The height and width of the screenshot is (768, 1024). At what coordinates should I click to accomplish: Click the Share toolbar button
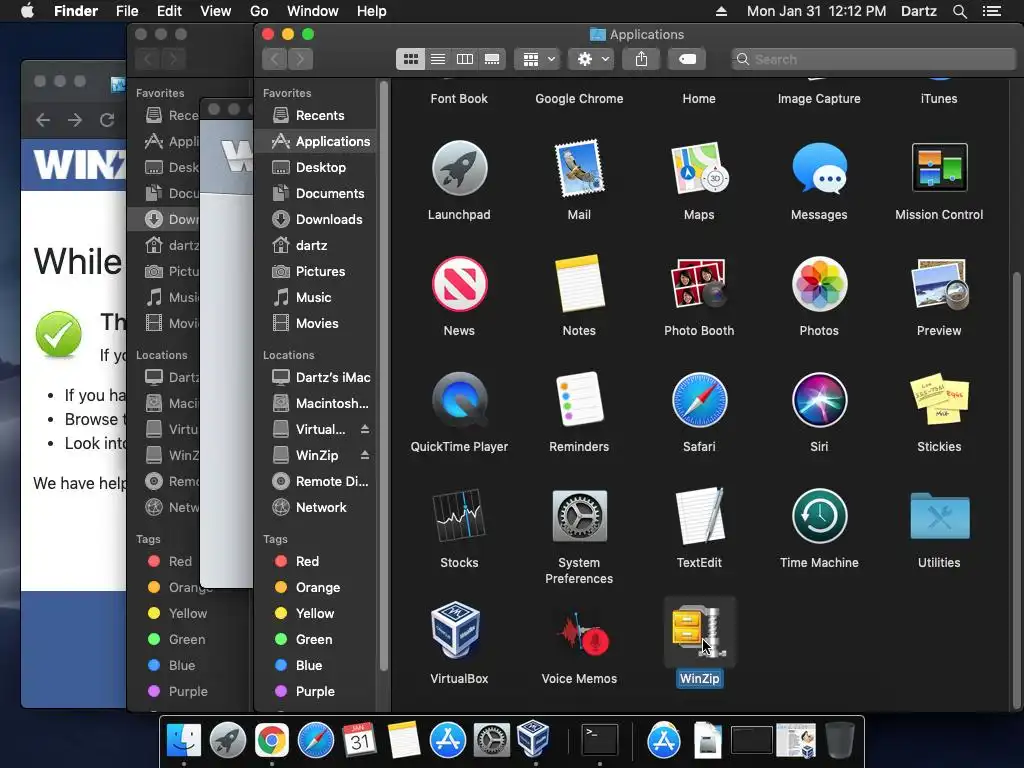pos(641,59)
